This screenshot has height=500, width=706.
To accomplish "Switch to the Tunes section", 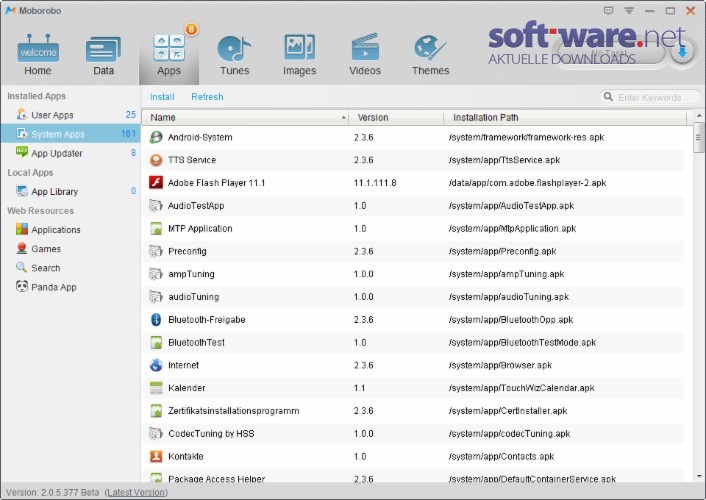I will click(234, 55).
